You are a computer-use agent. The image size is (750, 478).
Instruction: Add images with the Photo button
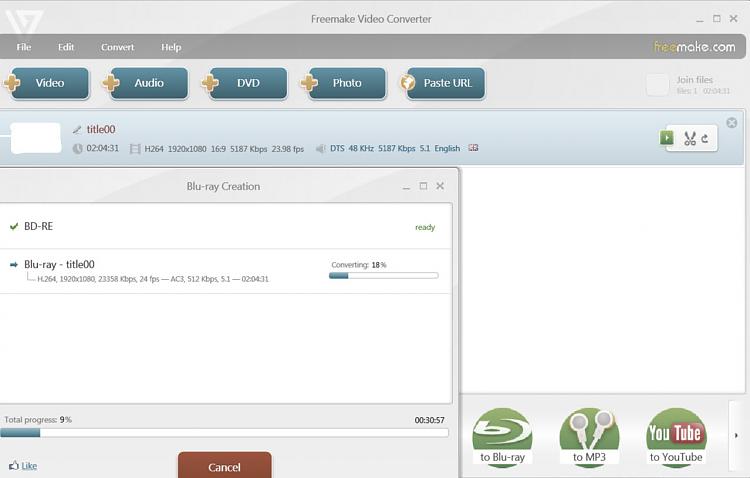[x=343, y=83]
